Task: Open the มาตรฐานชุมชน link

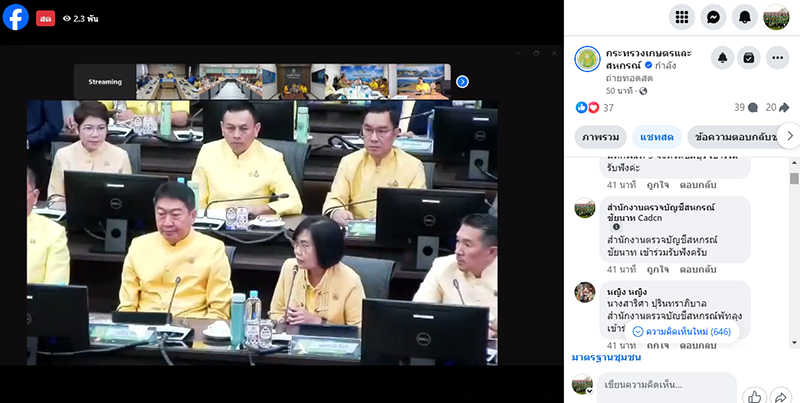Action: pos(607,358)
